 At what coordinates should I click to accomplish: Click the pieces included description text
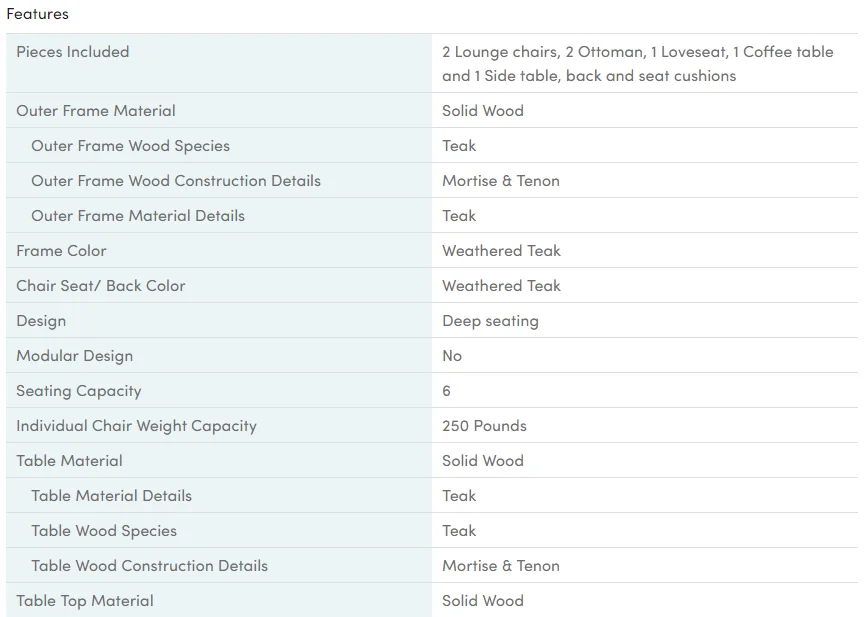[x=638, y=64]
